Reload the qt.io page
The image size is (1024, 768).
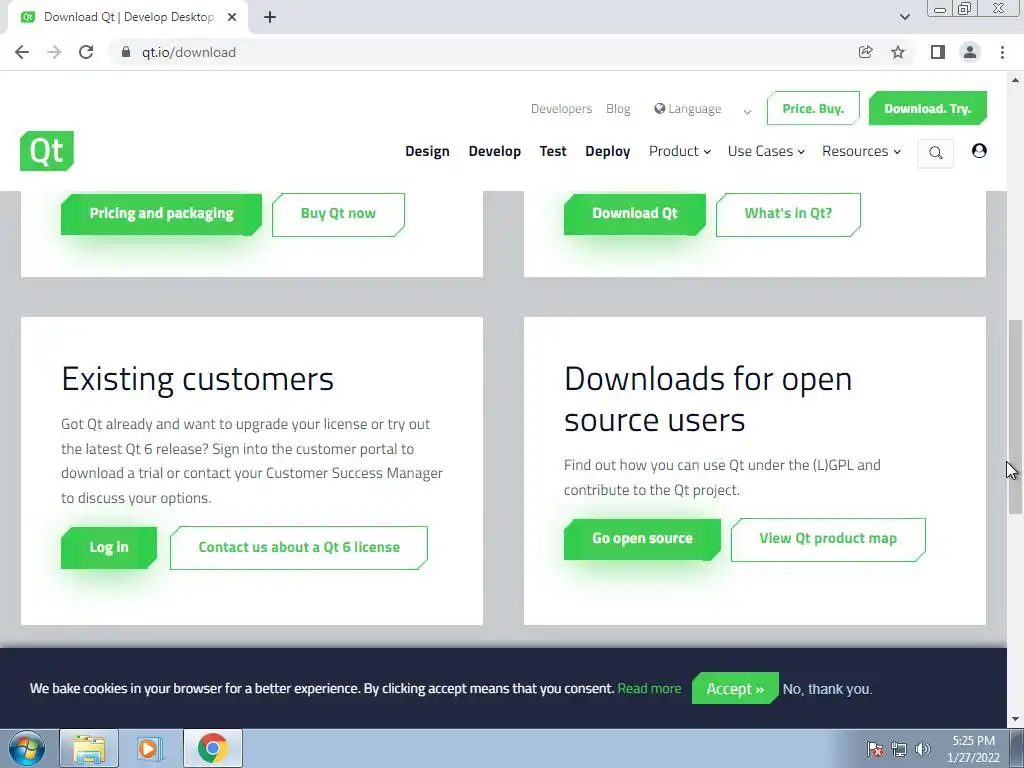(86, 52)
